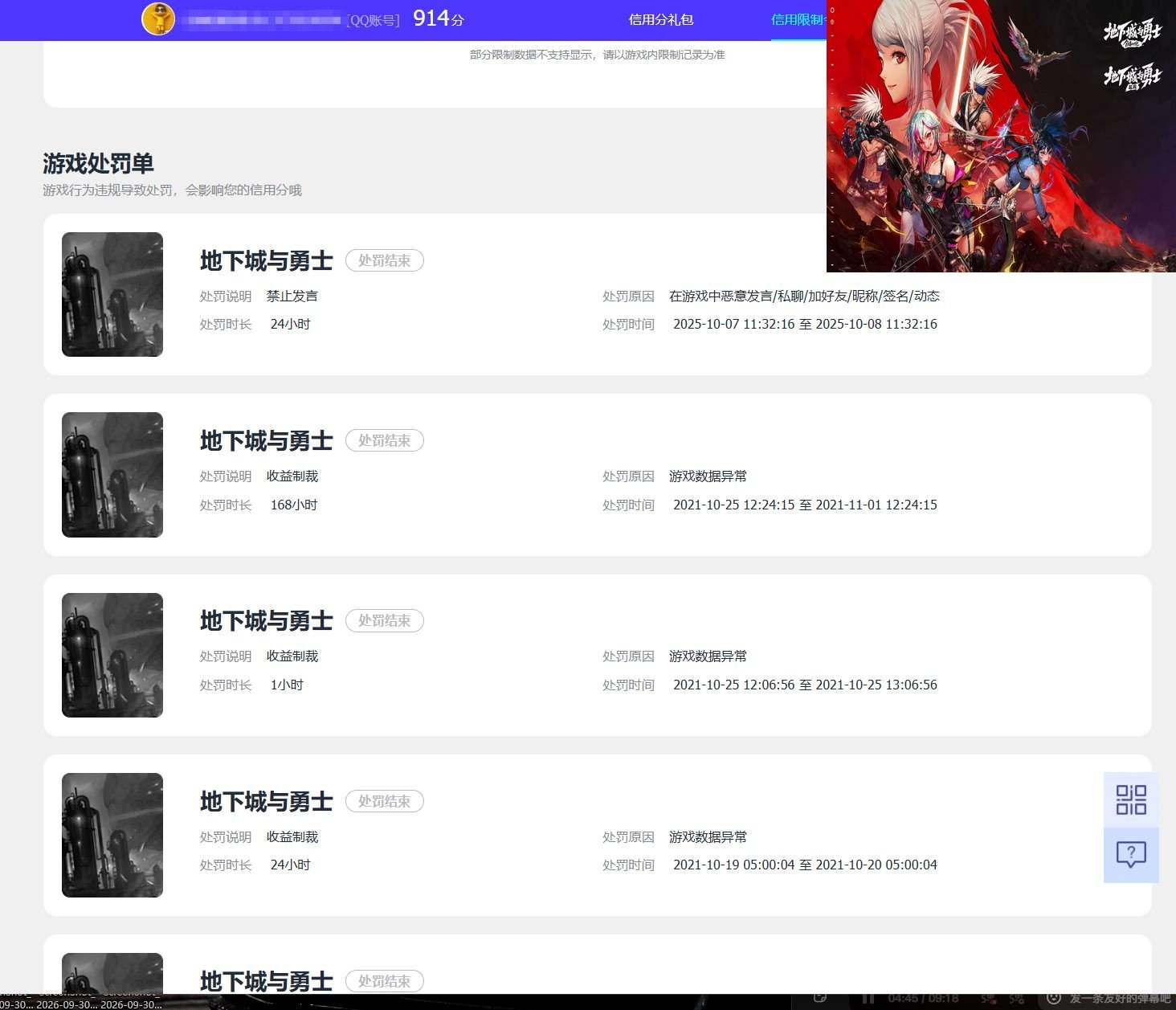Screen dimensions: 1176x1010
Task: Pause the video with the pause icon
Action: (x=868, y=999)
